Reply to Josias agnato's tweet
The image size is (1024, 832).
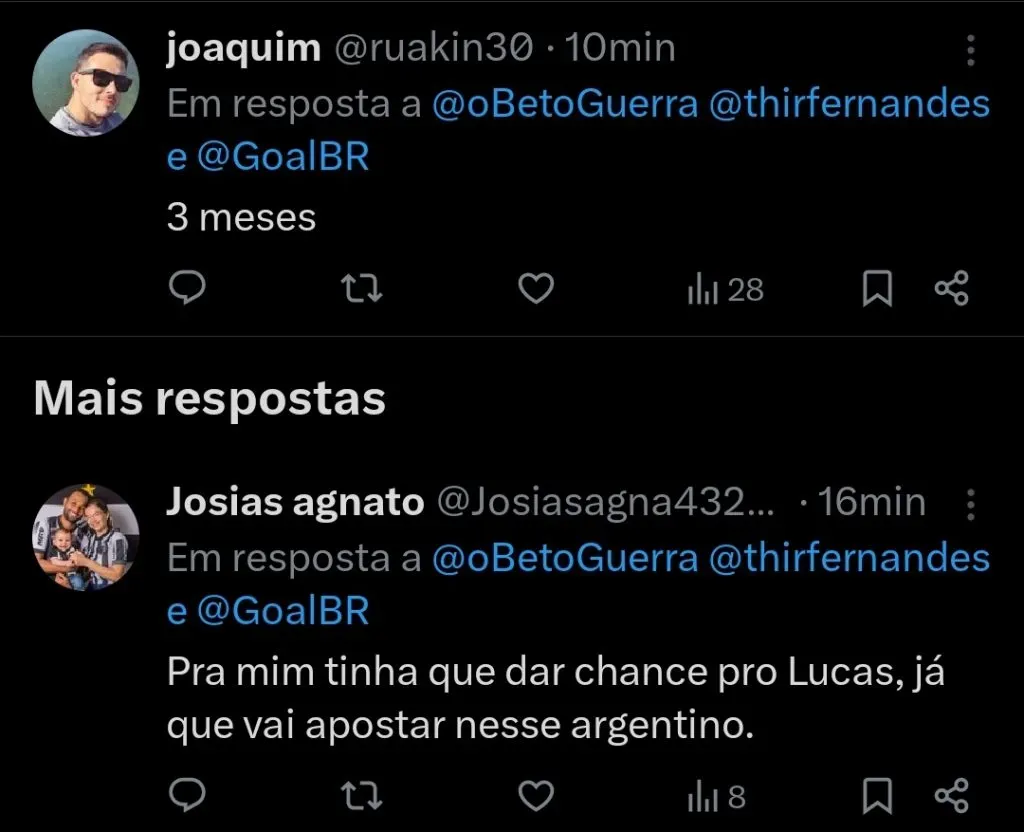pyautogui.click(x=186, y=796)
